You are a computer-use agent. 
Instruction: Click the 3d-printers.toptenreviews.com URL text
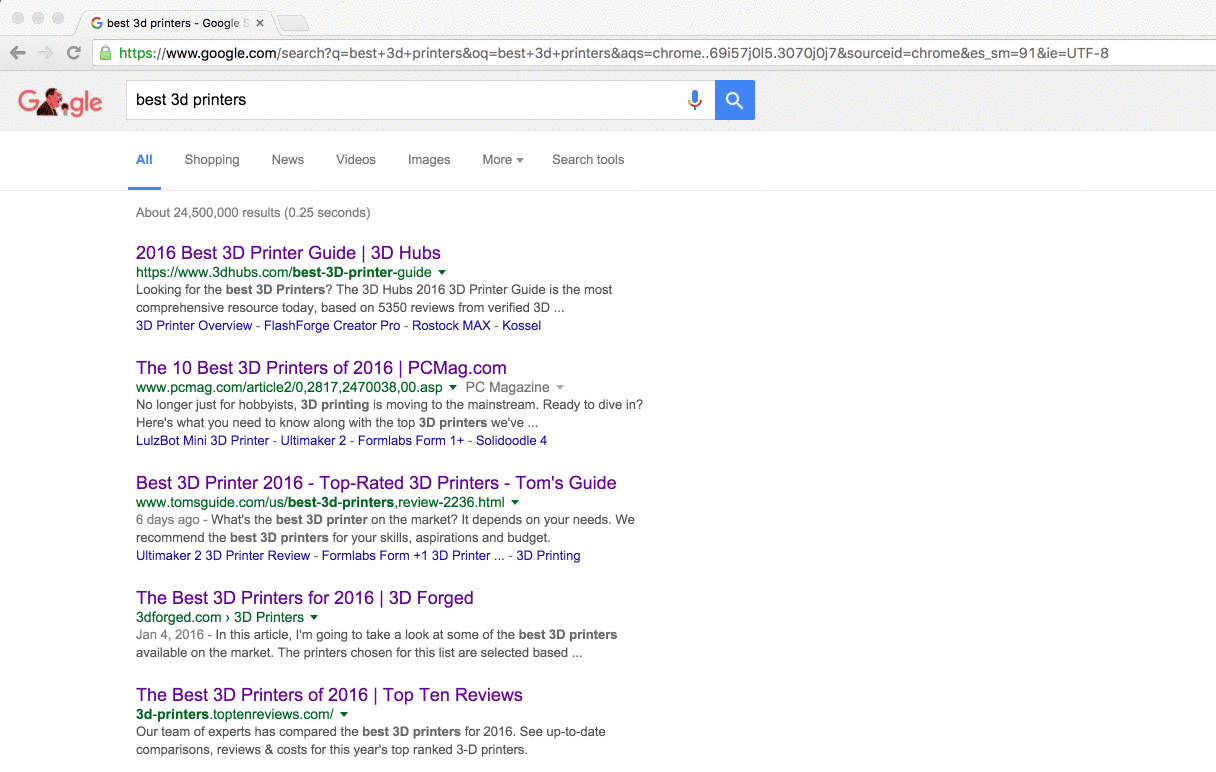(x=235, y=714)
